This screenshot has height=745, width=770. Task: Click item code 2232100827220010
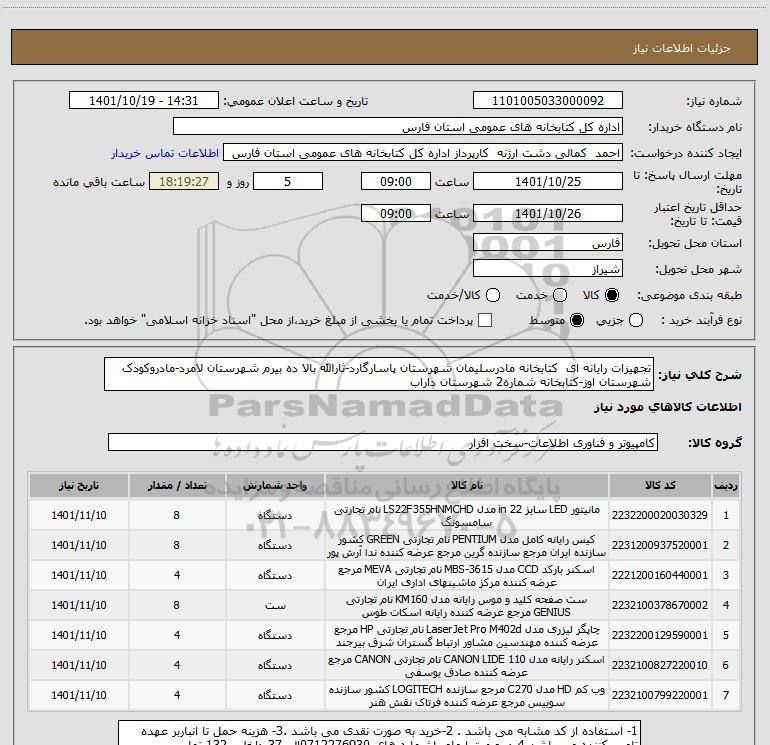pos(660,665)
